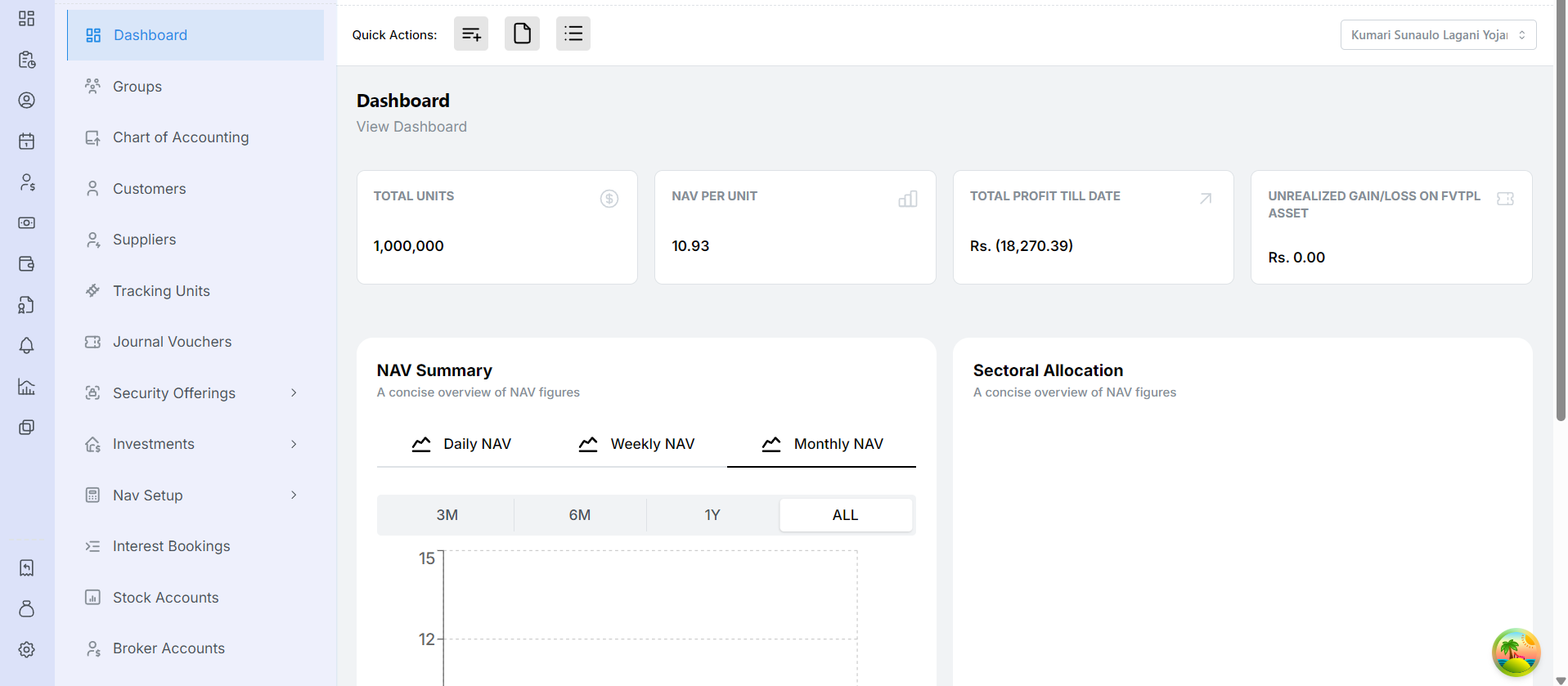Switch to the Weekly NAV tab
Screen dimensions: 1568x686
pyautogui.click(x=637, y=444)
